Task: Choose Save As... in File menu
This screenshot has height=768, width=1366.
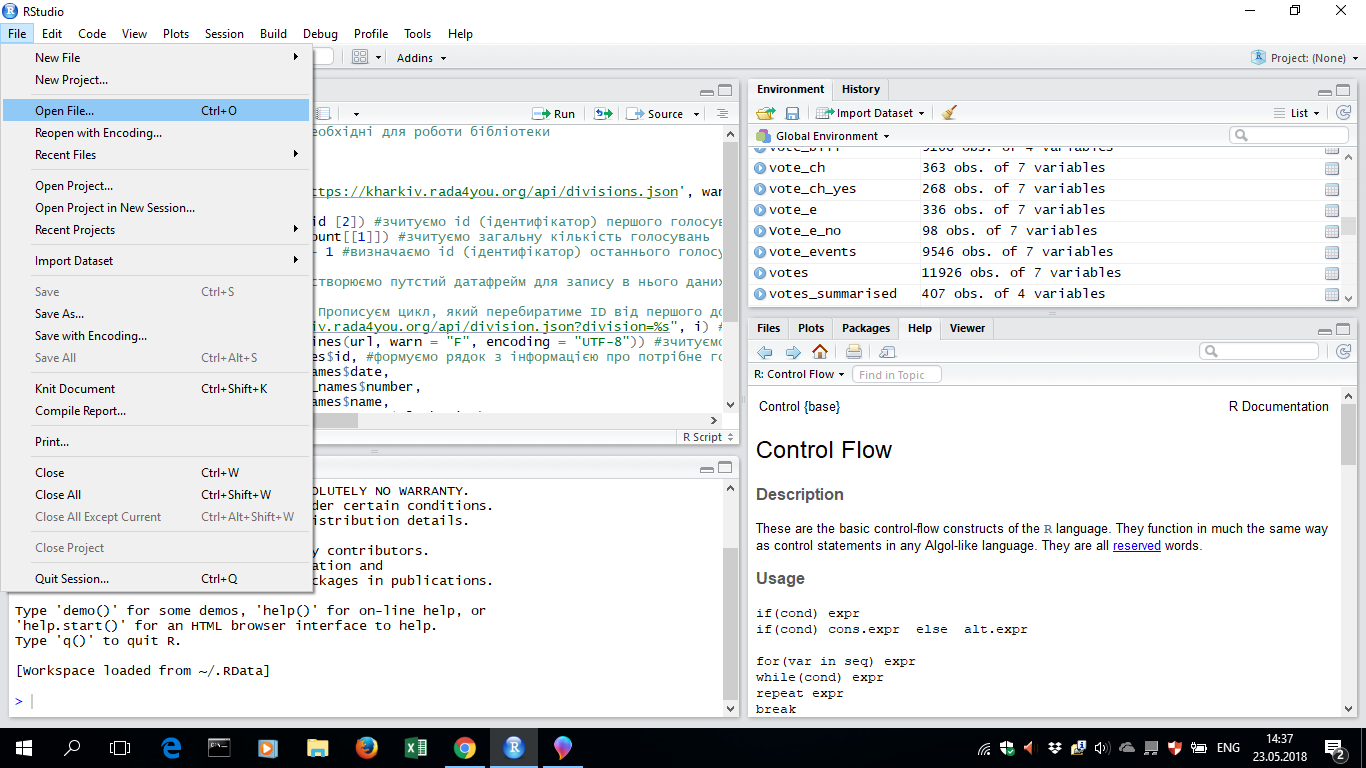Action: [x=157, y=314]
